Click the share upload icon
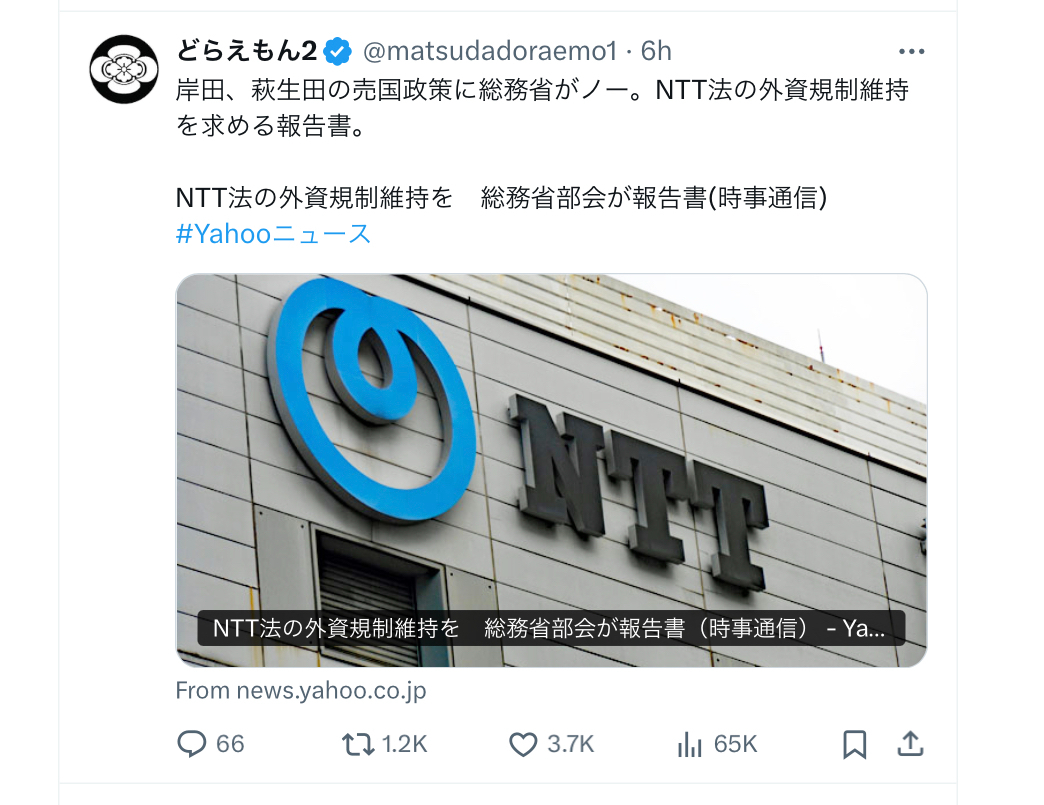1044x805 pixels. coord(910,743)
